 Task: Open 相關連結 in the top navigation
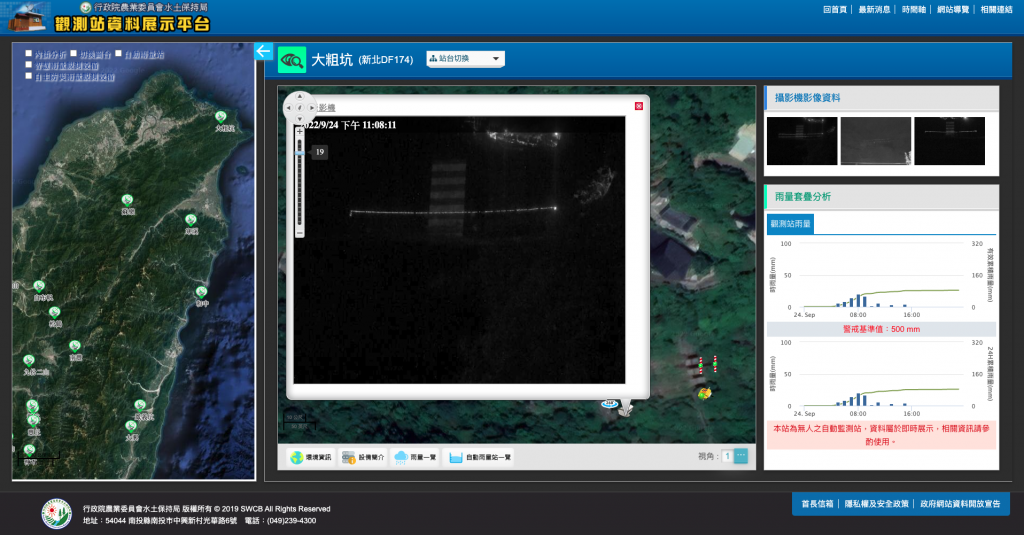996,10
